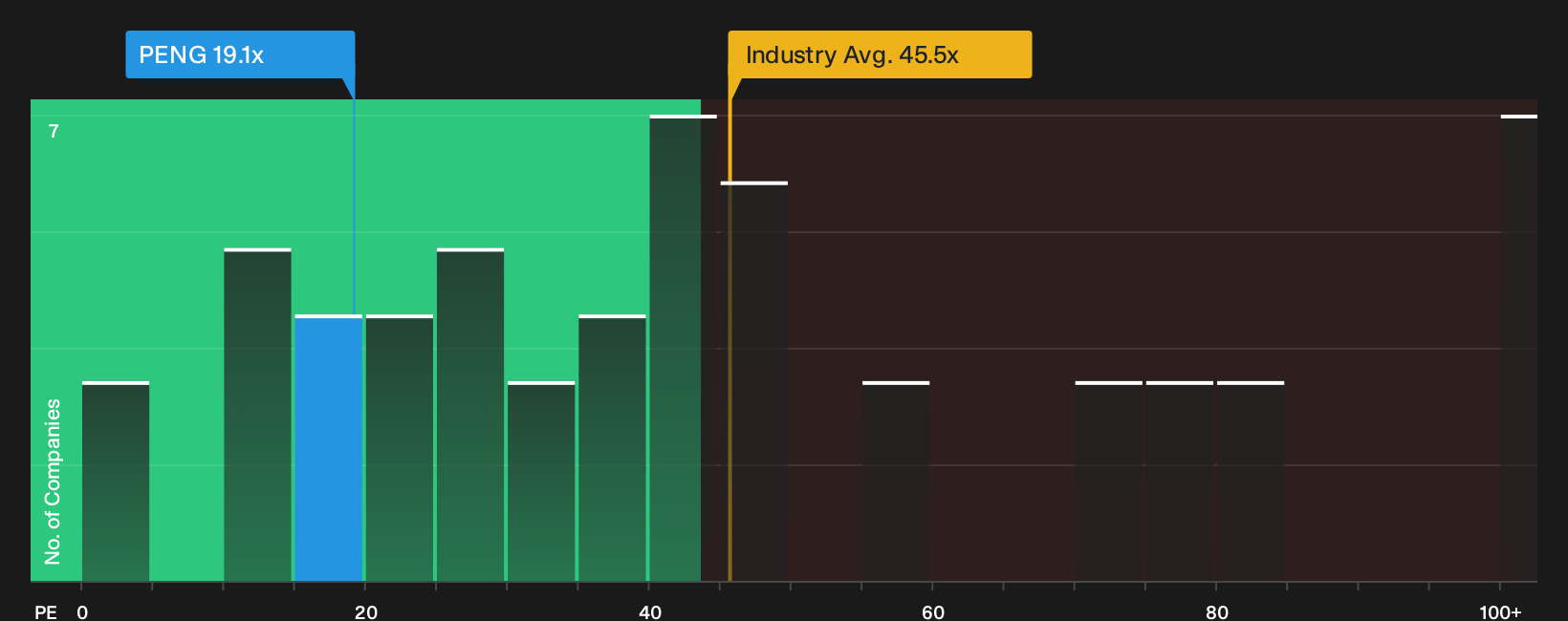Click the dark bar between PE 70 and 75
This screenshot has width=1568, height=621.
click(x=1109, y=482)
